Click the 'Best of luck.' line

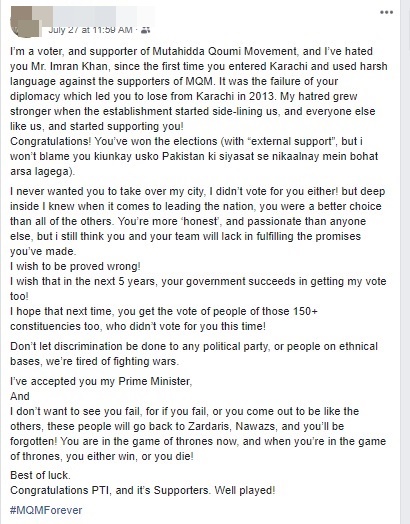tap(40, 475)
